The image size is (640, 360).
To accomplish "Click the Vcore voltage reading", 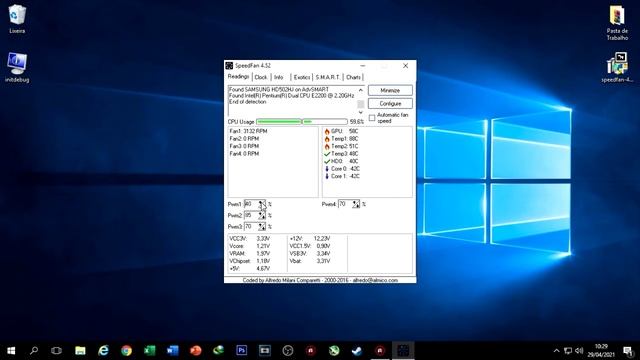I will tap(249, 246).
